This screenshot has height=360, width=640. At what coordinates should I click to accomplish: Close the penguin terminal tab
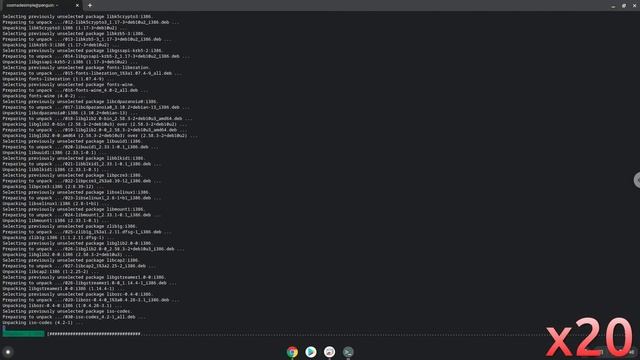(x=77, y=5)
